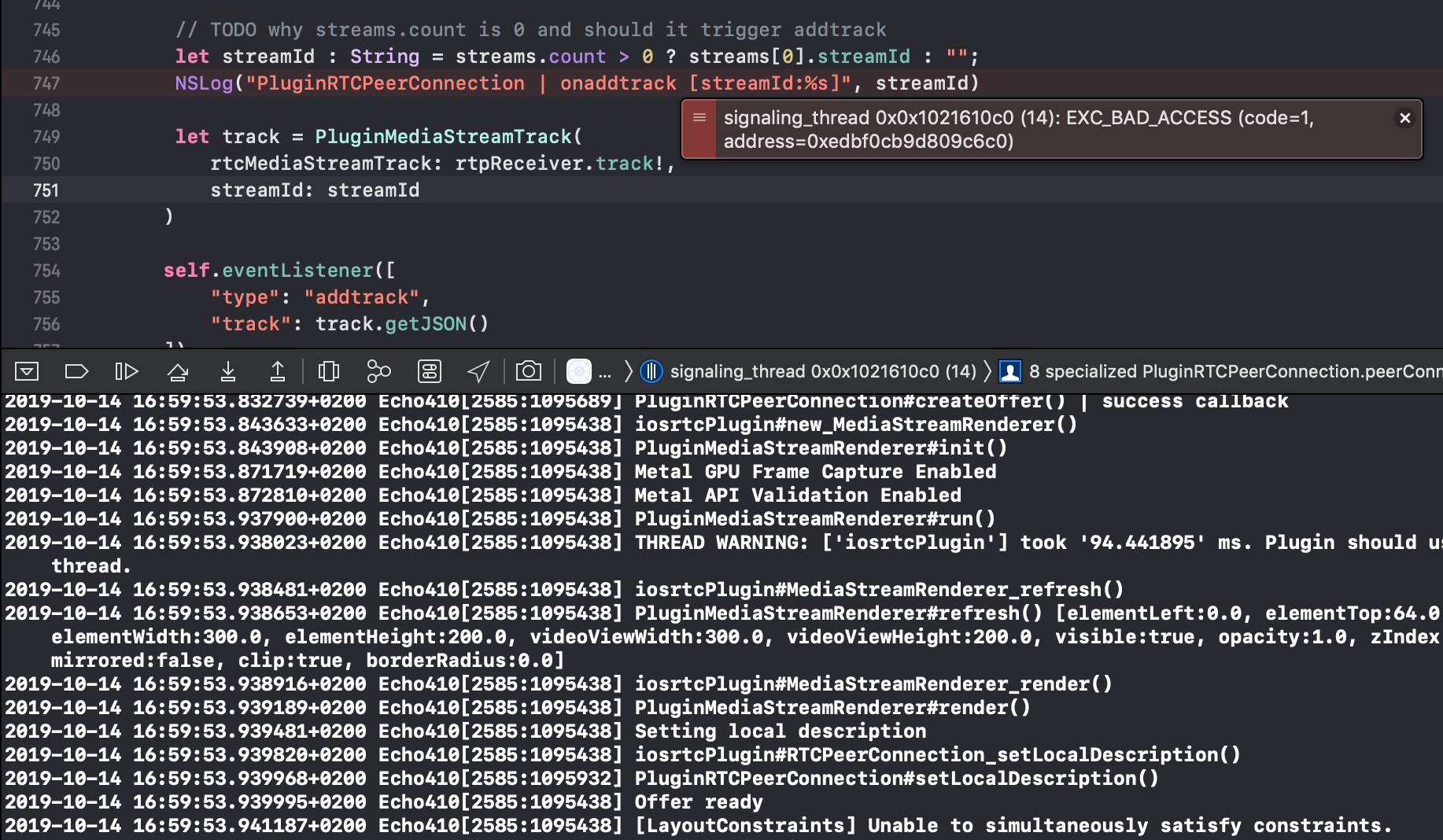Viewport: 1443px width, 840px height.
Task: Capture GPU frame with camera icon
Action: click(x=529, y=371)
